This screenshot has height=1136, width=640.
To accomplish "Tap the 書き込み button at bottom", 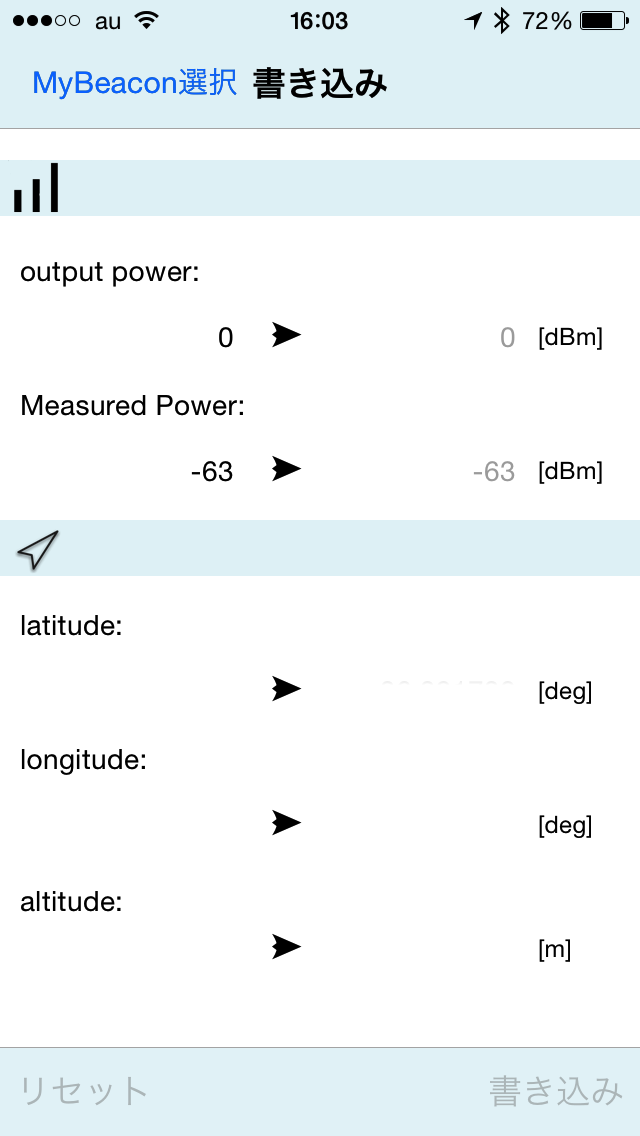I will pos(555,1091).
